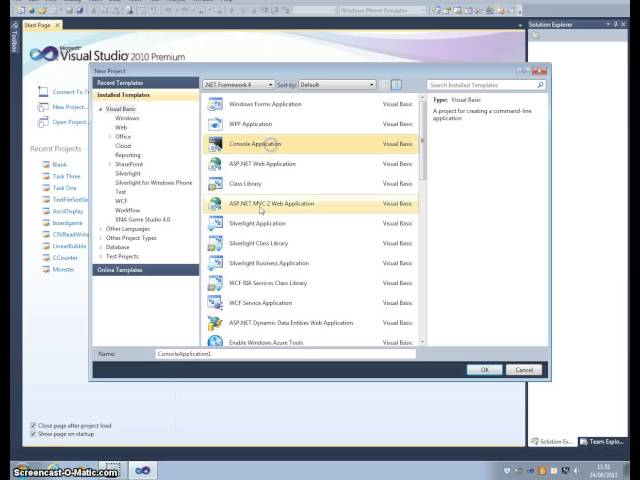The height and width of the screenshot is (480, 640).
Task: Expand the Other Project Types node
Action: click(100, 238)
